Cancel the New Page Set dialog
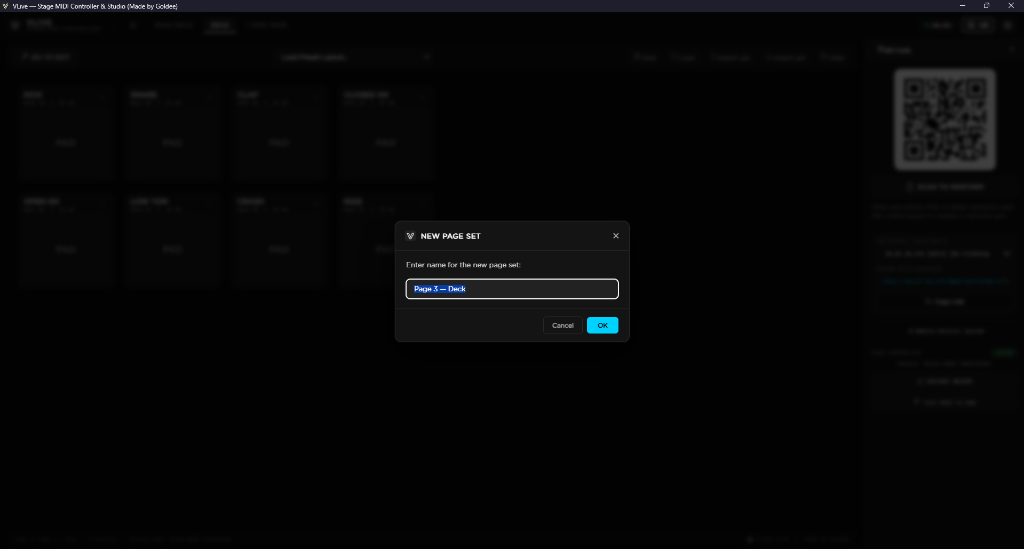 [562, 325]
